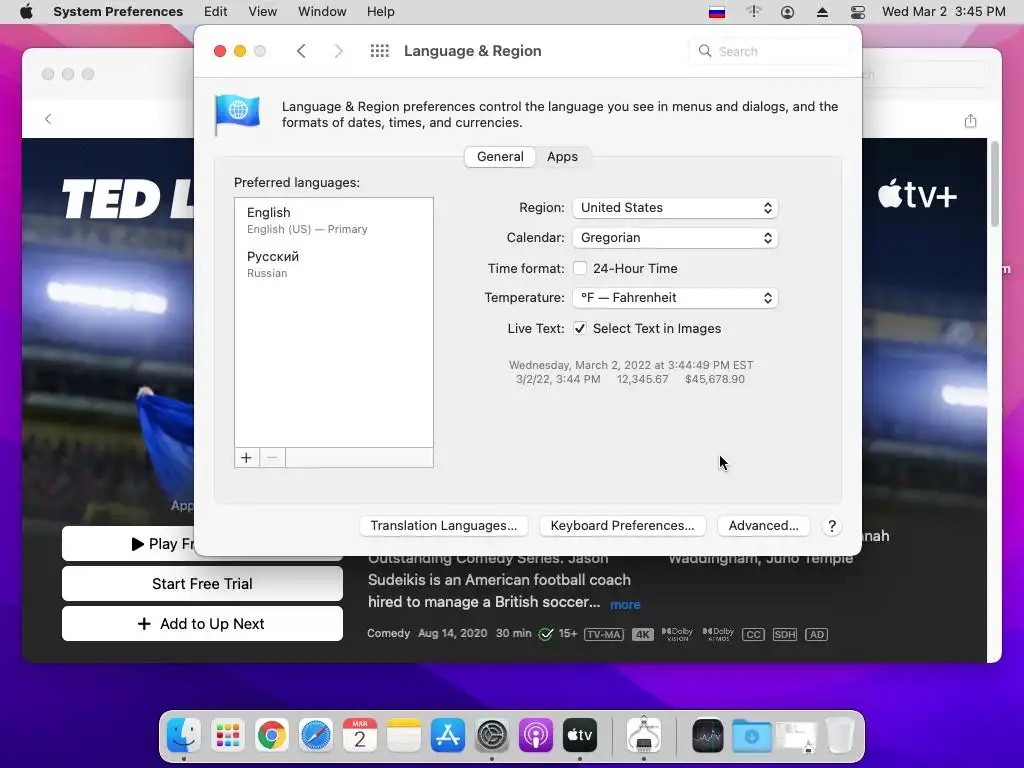Select Русский in preferred languages list
The height and width of the screenshot is (768, 1024).
coord(334,264)
